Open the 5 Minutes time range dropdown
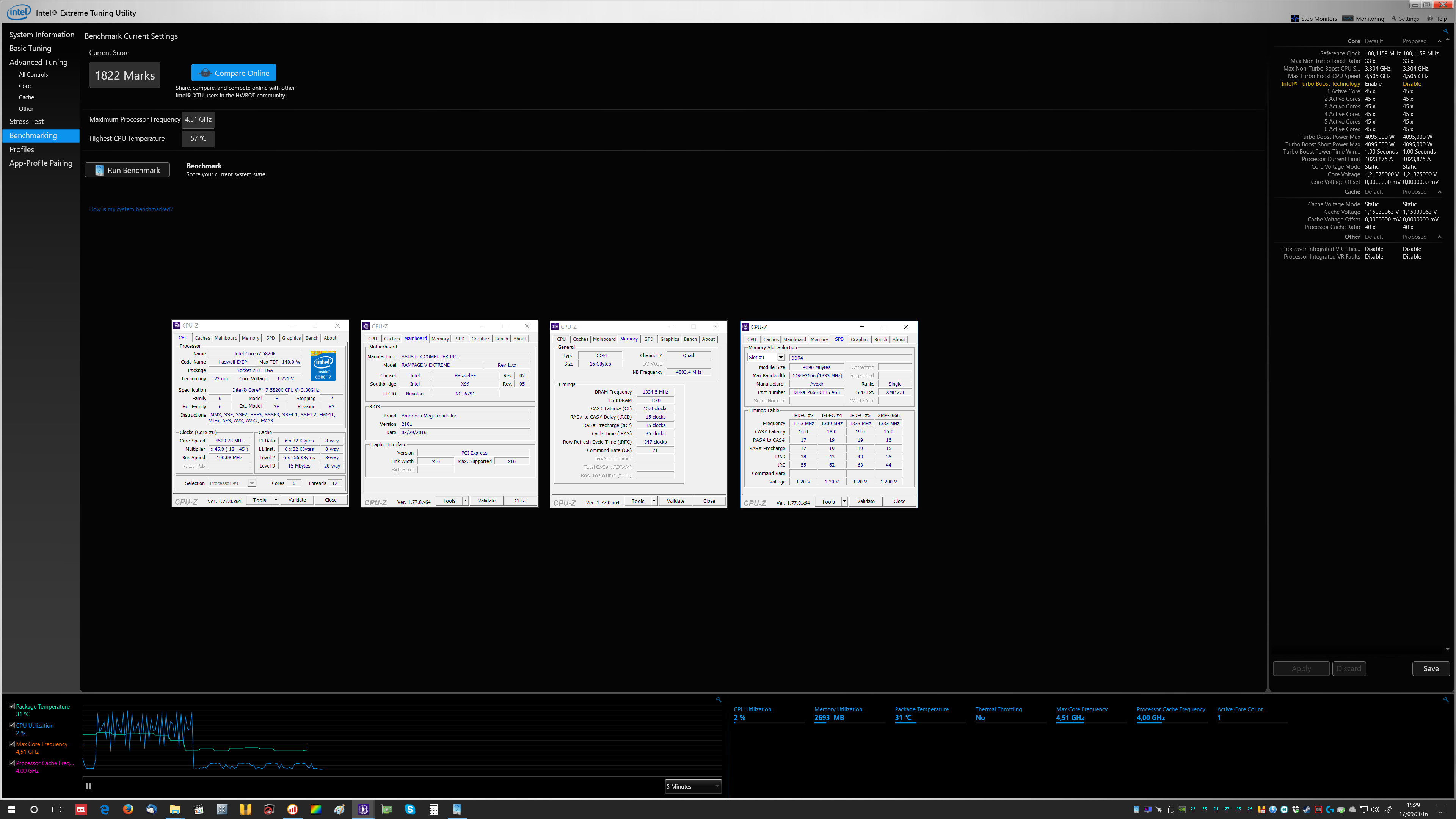The height and width of the screenshot is (819, 1456). (693, 786)
